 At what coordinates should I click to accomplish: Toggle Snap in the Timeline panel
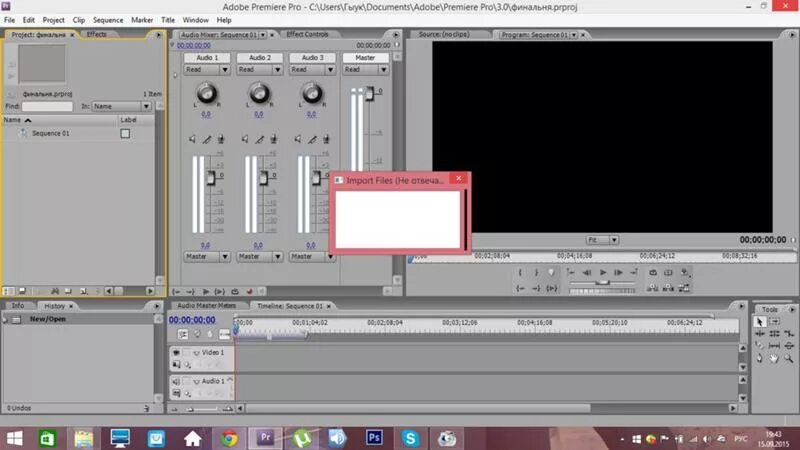(183, 334)
